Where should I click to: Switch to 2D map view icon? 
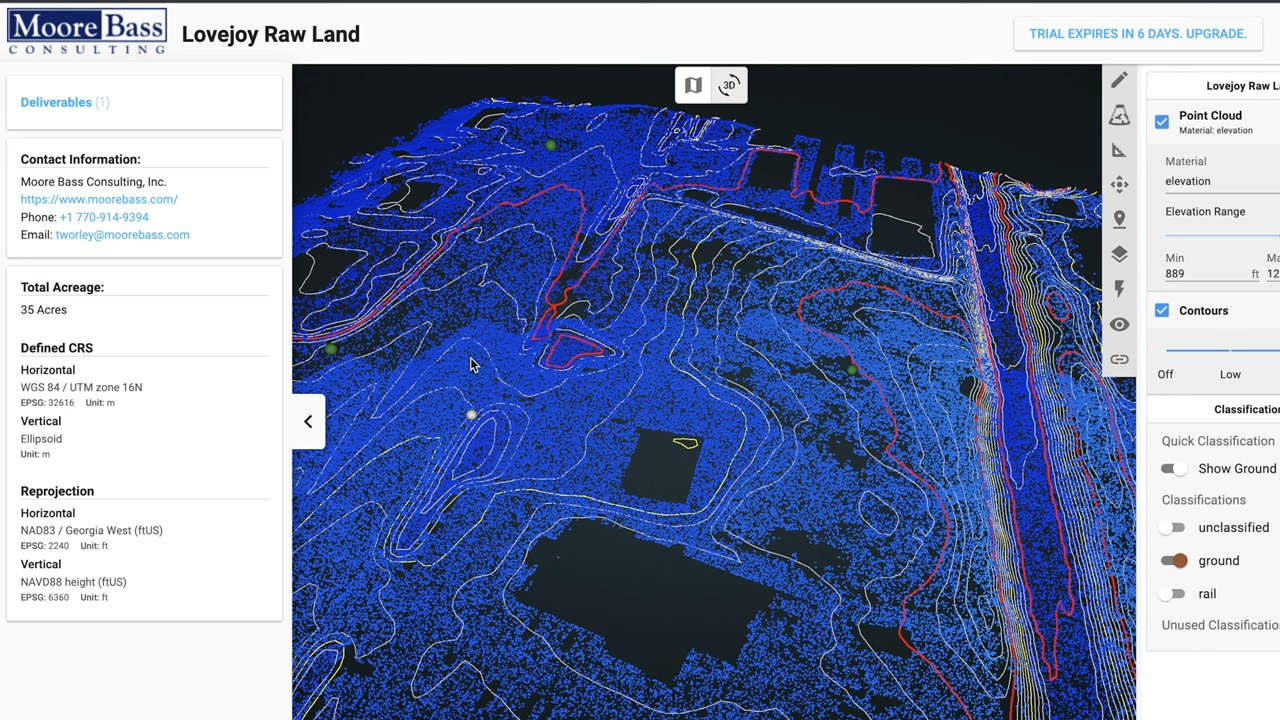click(693, 85)
